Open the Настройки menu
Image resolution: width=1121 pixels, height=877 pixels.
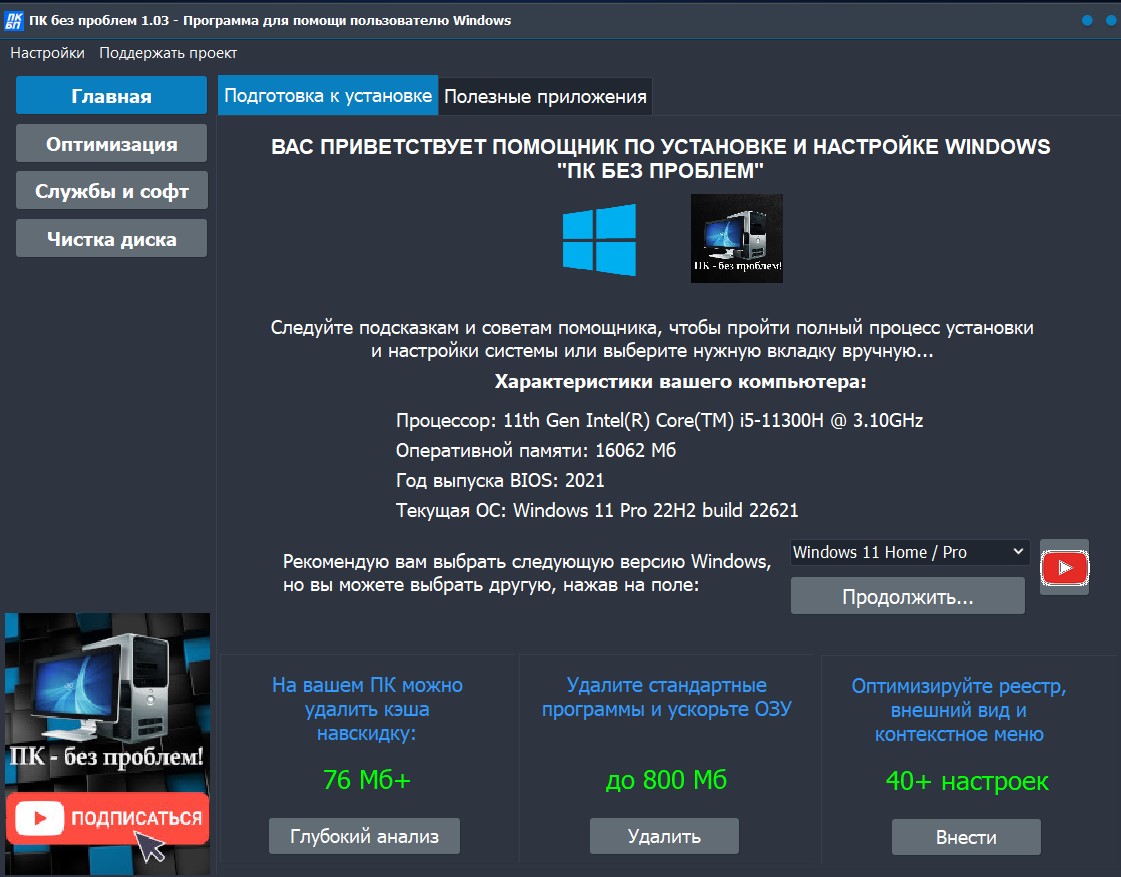[47, 53]
